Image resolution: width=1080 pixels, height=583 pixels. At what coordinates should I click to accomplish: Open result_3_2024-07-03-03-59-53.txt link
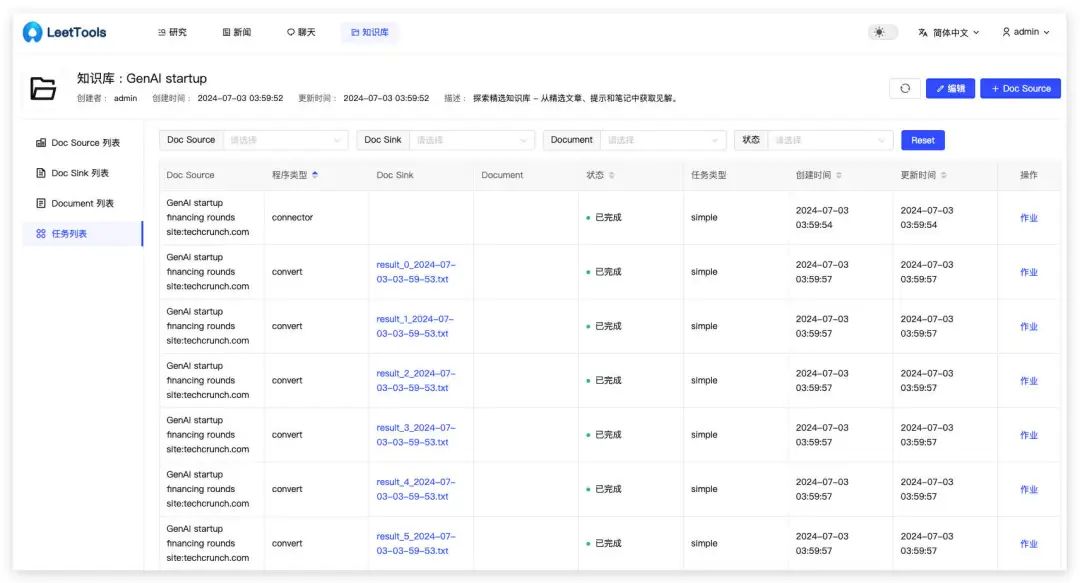point(415,435)
